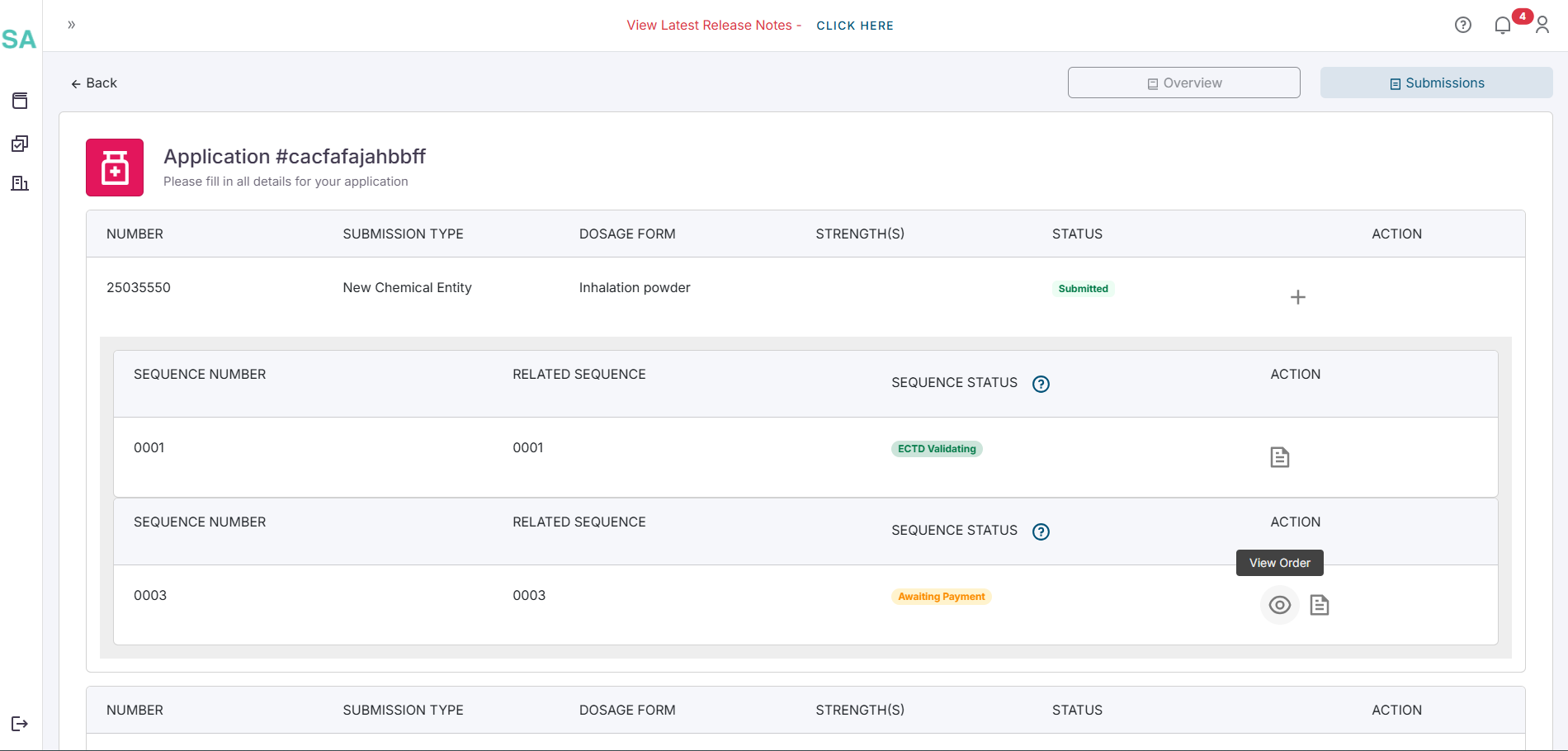Open the help question mark icon
Screen dimensions: 1568x751
click(x=1462, y=25)
